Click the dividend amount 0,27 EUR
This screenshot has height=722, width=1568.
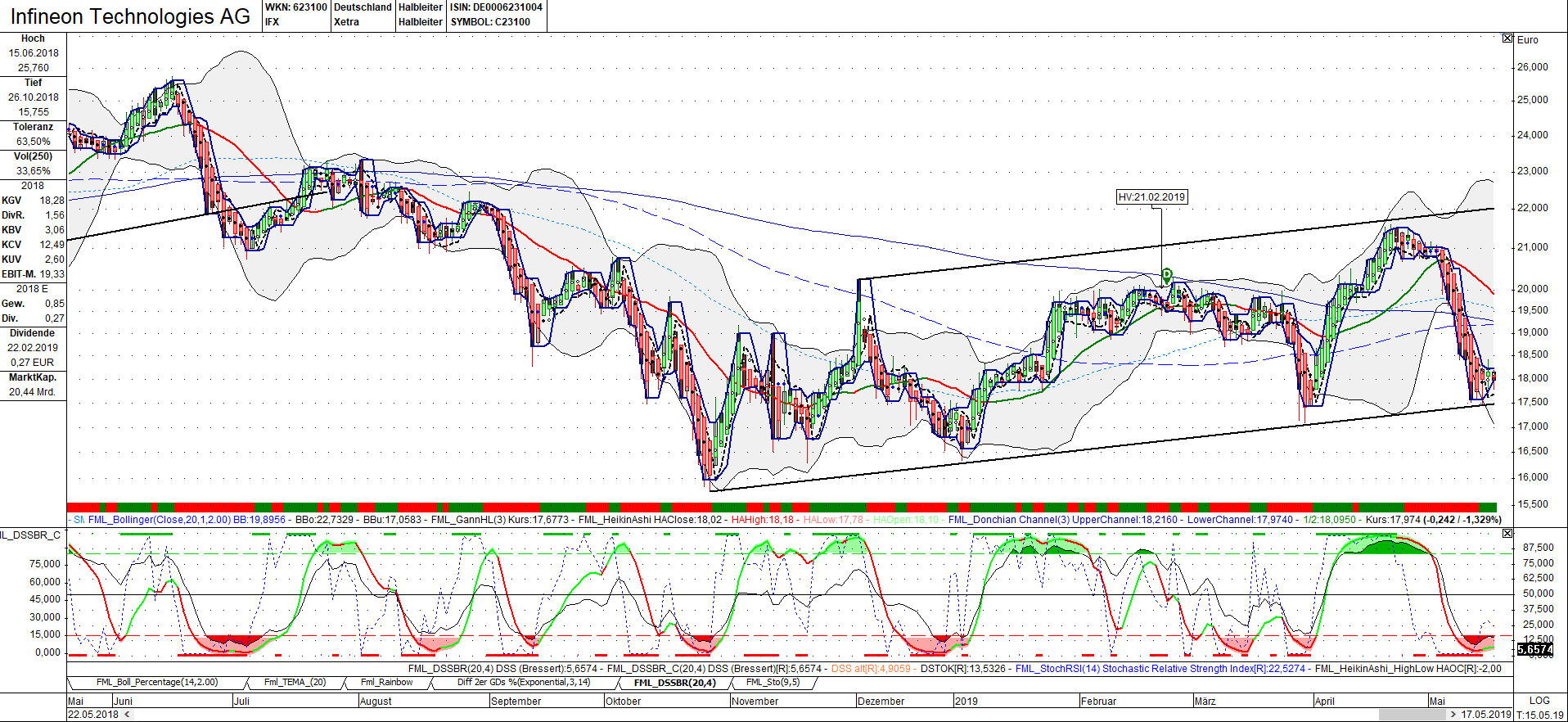point(33,363)
